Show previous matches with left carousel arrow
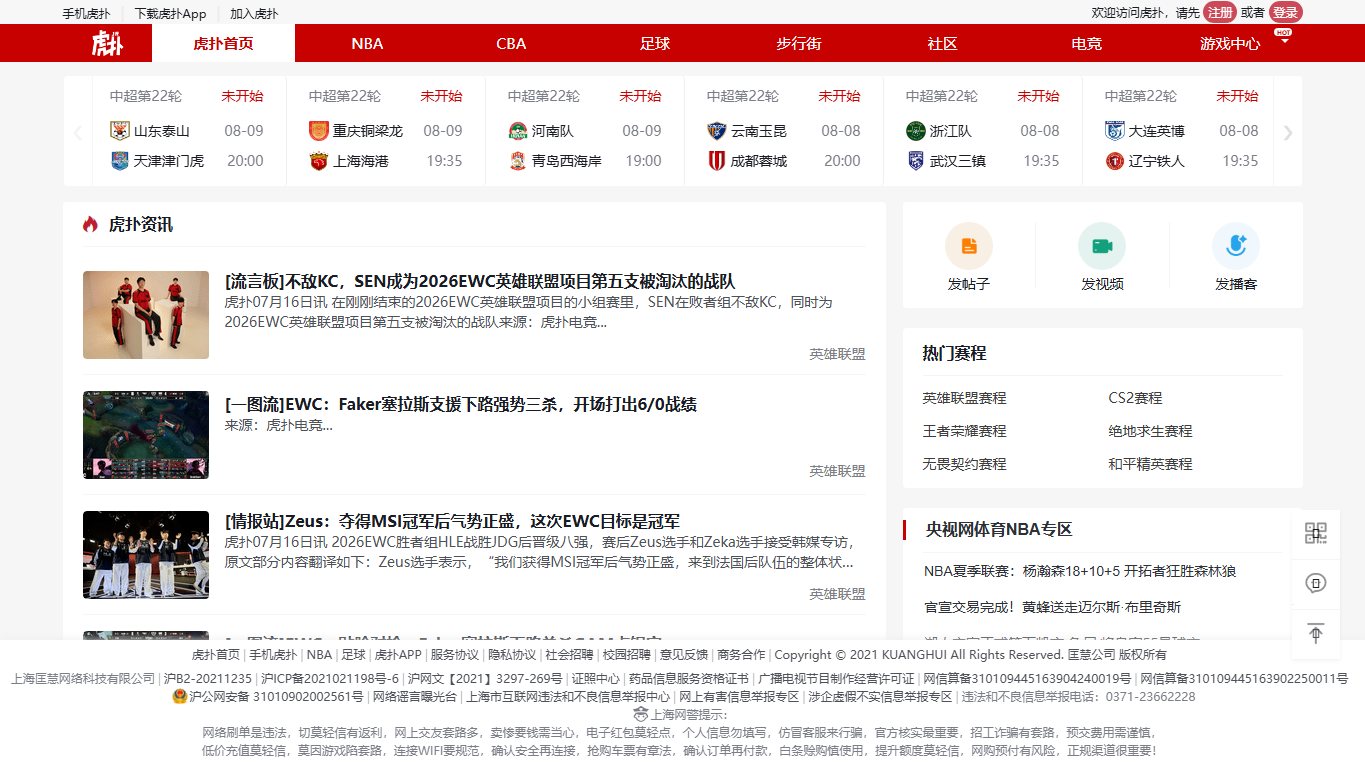Viewport: 1365px width, 768px height. [x=78, y=132]
